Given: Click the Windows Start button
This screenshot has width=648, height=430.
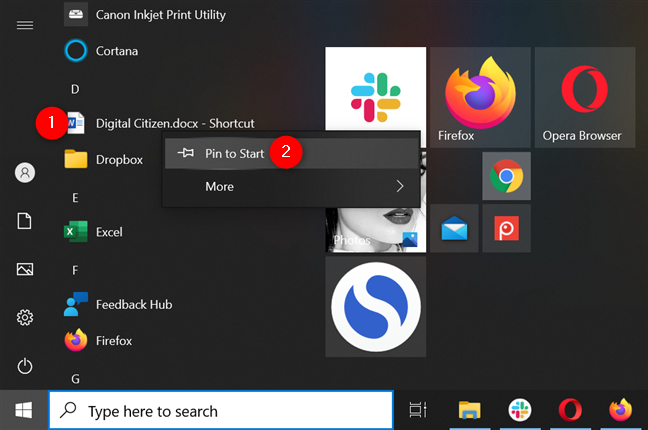Looking at the screenshot, I should click(x=24, y=411).
